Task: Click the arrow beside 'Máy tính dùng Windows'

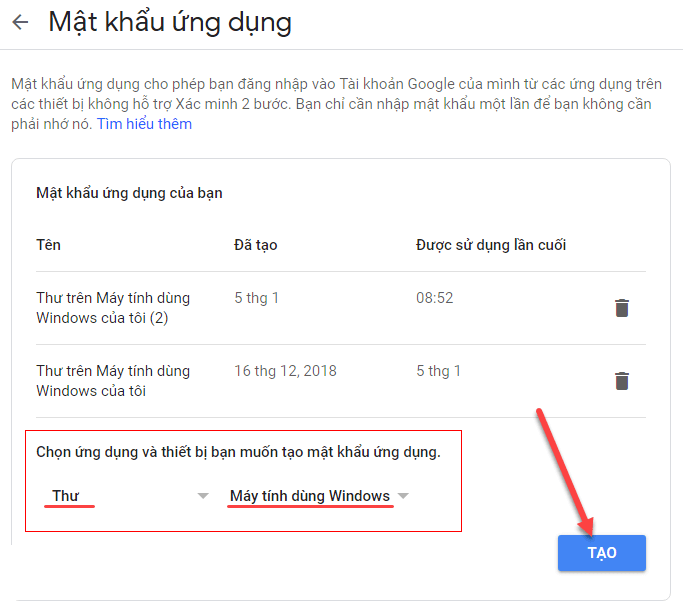Action: pyautogui.click(x=403, y=496)
